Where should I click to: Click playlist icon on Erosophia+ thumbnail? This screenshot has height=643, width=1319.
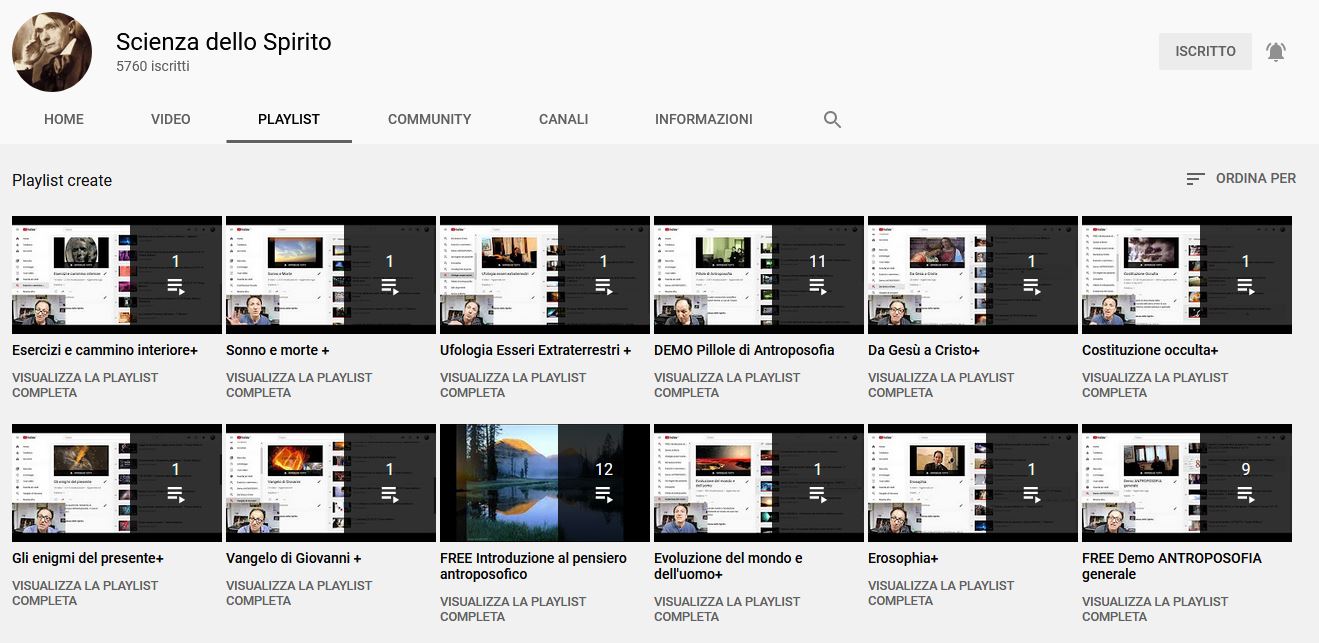click(1032, 494)
